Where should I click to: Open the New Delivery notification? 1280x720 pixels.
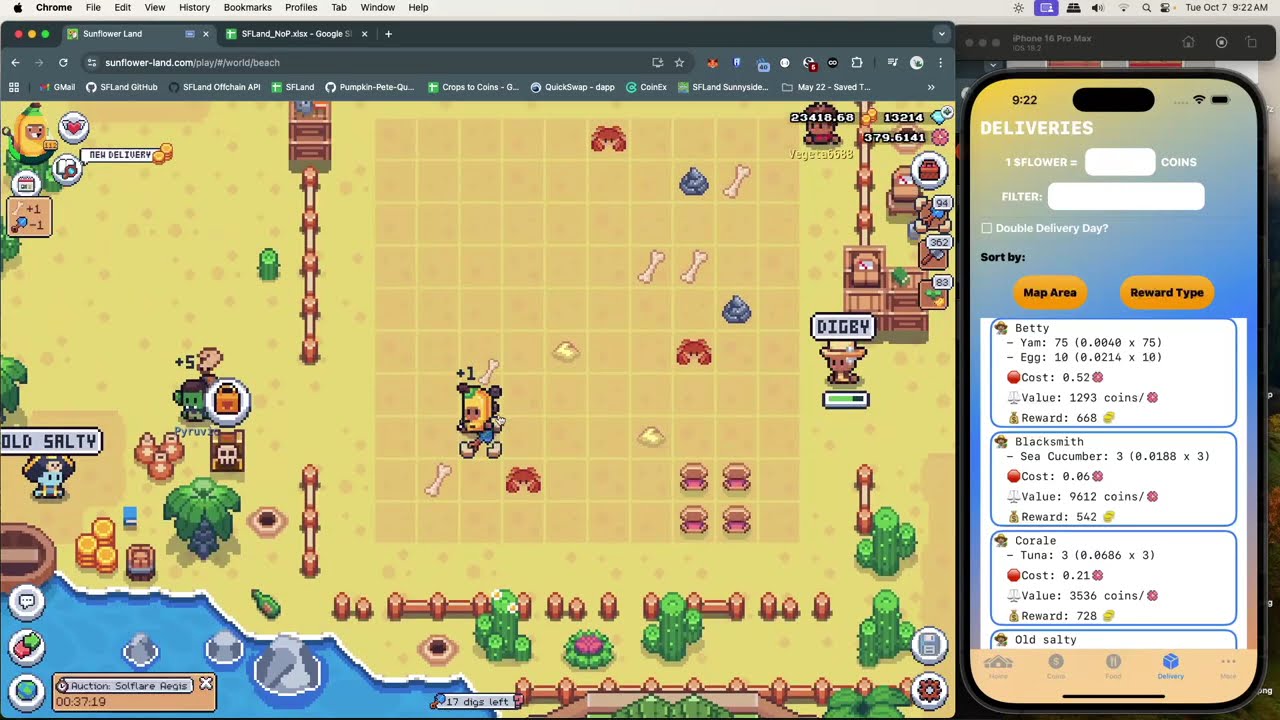pyautogui.click(x=127, y=154)
